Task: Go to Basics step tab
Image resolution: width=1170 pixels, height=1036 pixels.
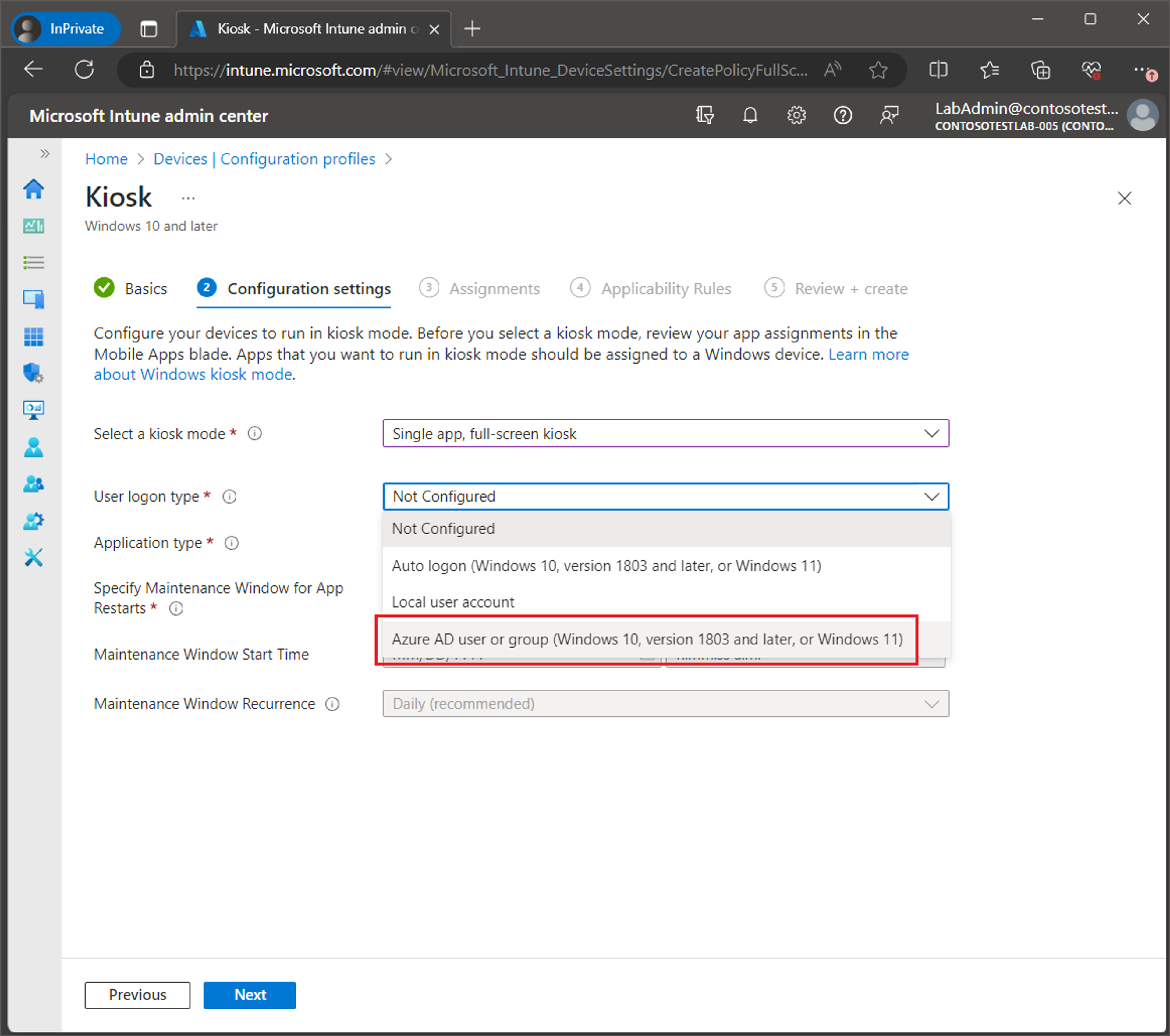Action: [x=130, y=289]
